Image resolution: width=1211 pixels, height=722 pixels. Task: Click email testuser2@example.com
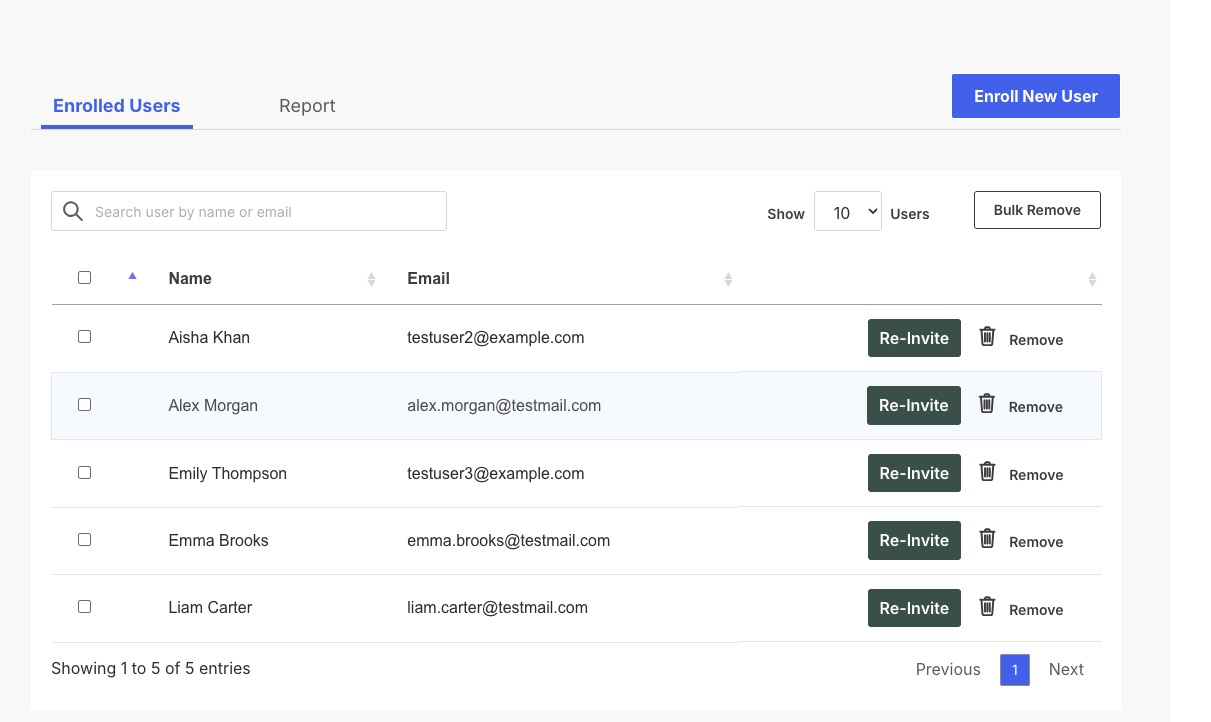coord(496,338)
